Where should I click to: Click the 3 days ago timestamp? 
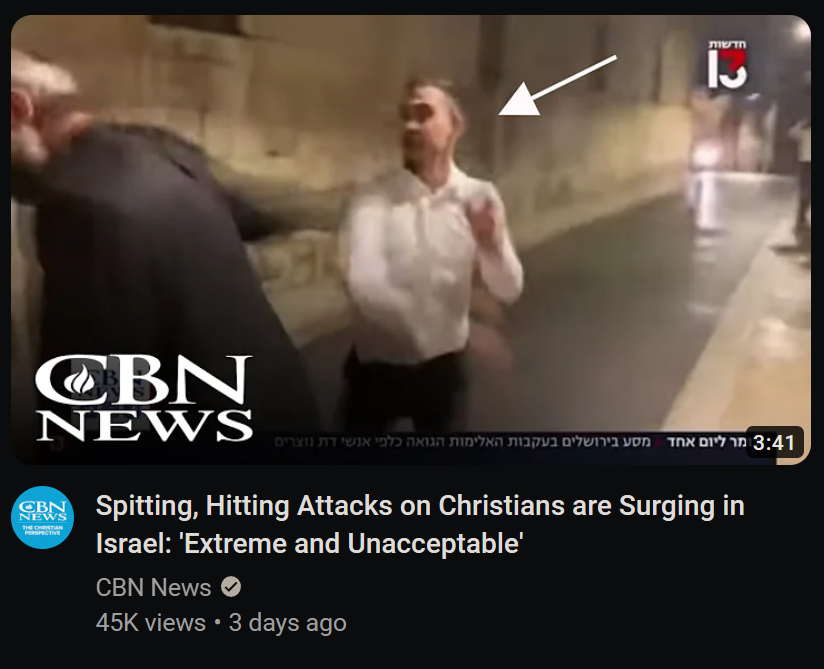point(287,623)
